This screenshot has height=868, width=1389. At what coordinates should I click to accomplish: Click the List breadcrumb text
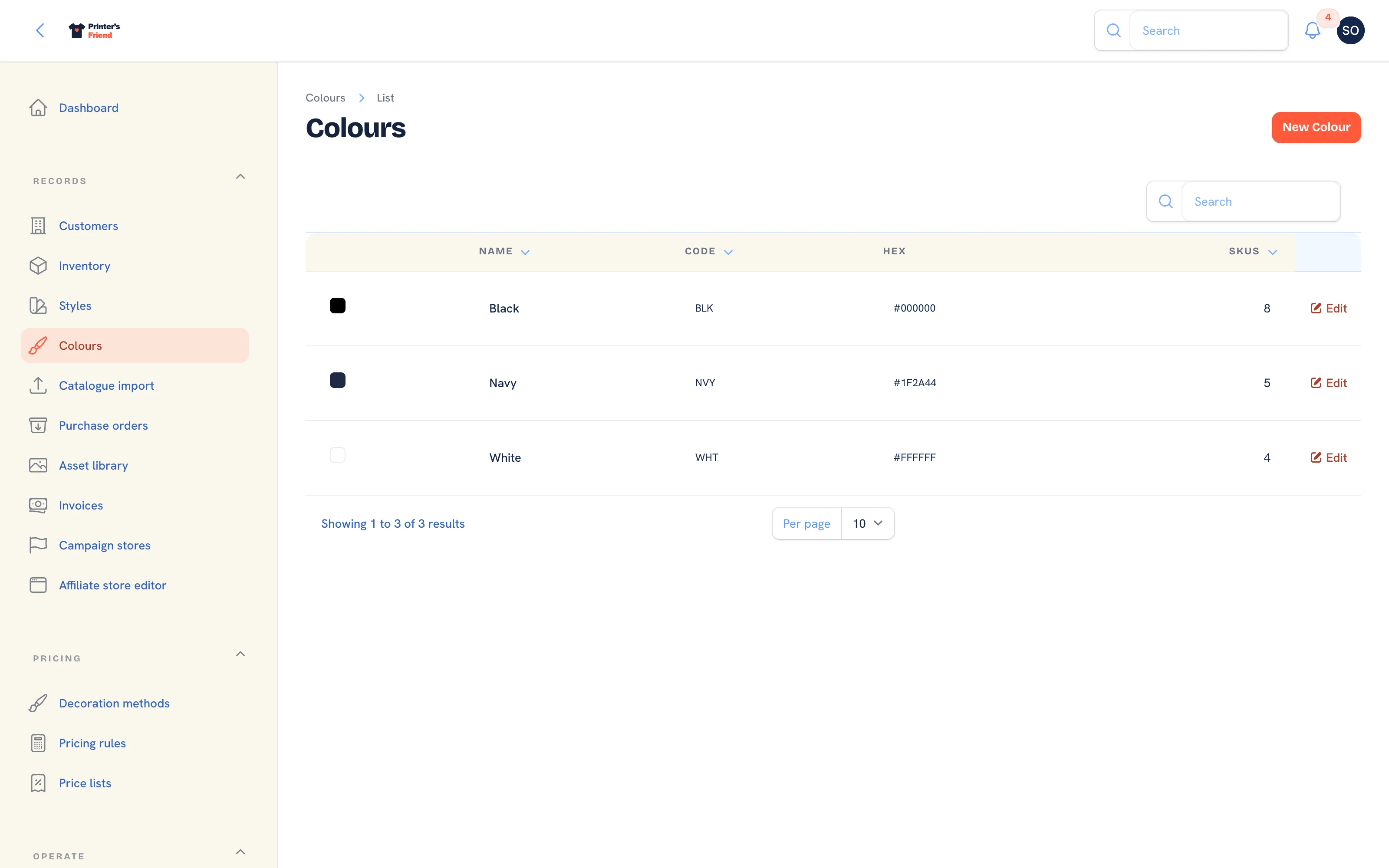click(x=385, y=98)
